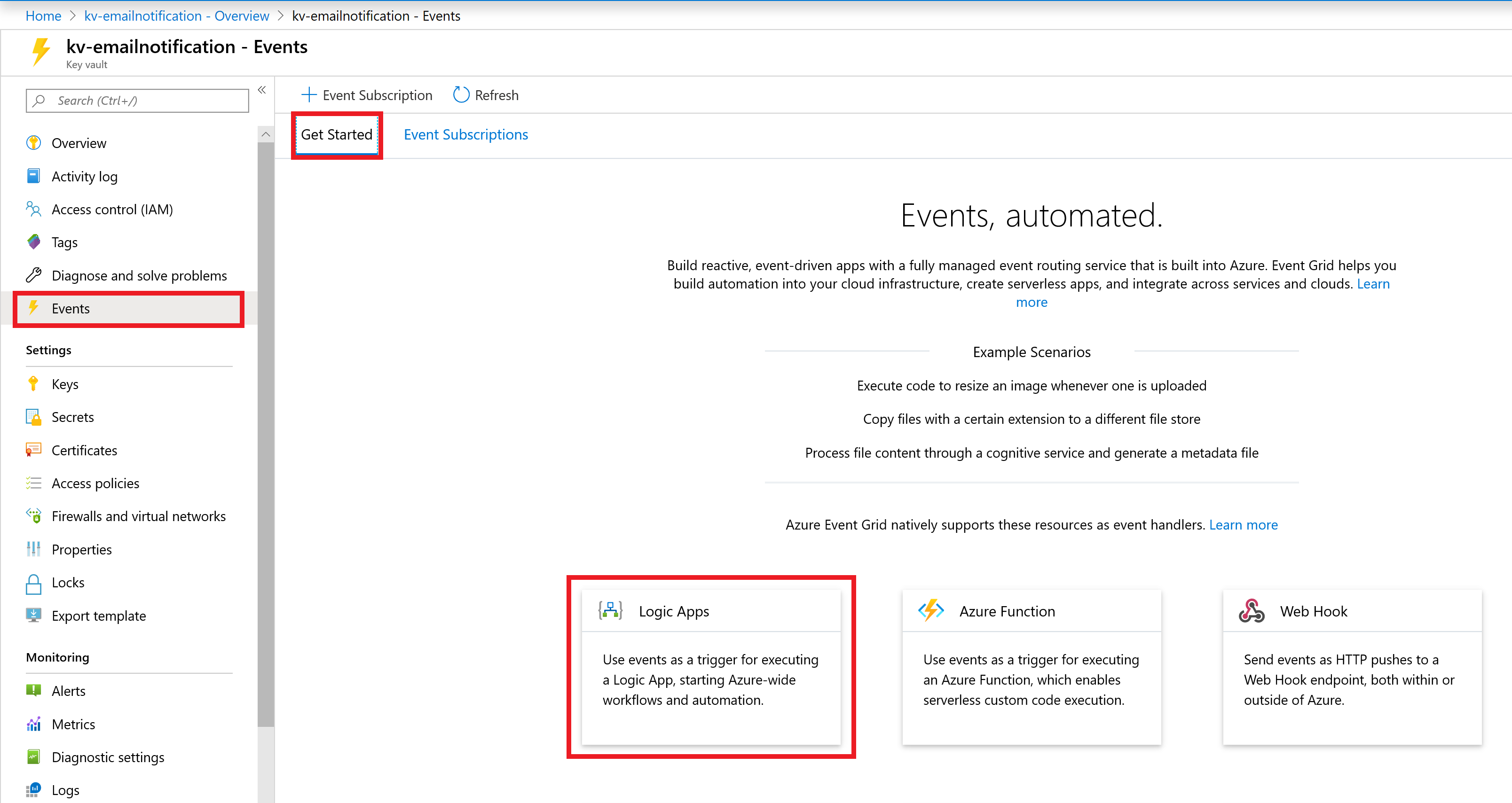Viewport: 1512px width, 803px height.
Task: Click the Secrets icon under Settings
Action: [34, 417]
